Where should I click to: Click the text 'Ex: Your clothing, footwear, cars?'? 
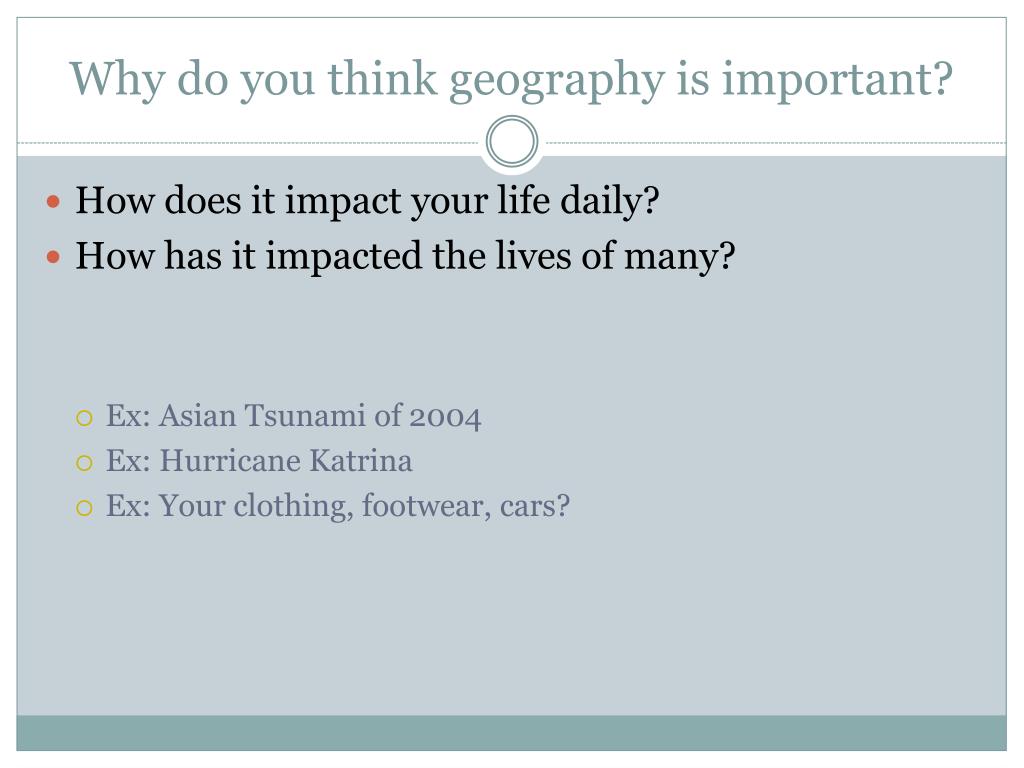[338, 507]
